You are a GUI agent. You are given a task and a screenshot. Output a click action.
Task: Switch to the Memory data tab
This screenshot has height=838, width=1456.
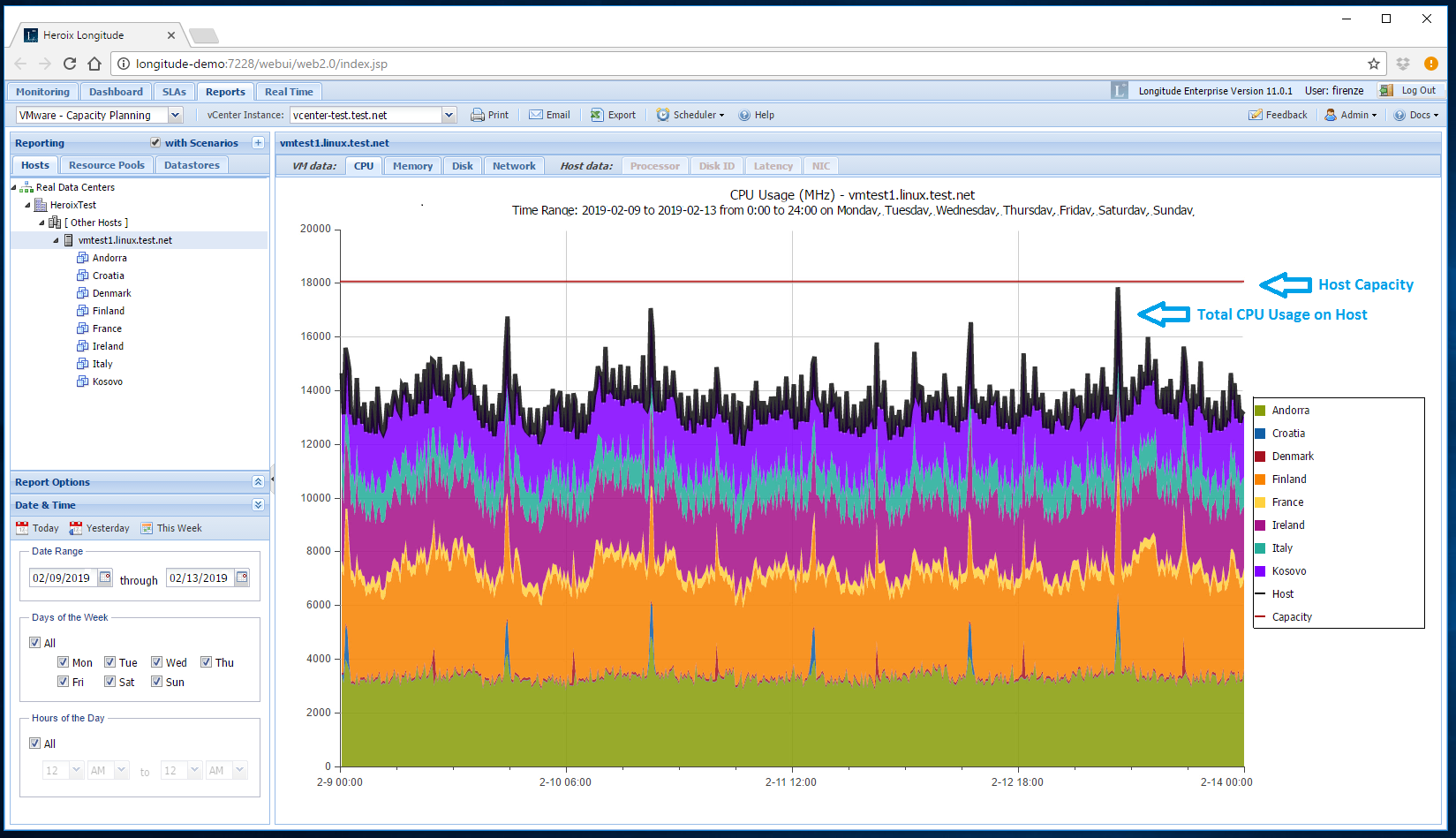coord(412,166)
